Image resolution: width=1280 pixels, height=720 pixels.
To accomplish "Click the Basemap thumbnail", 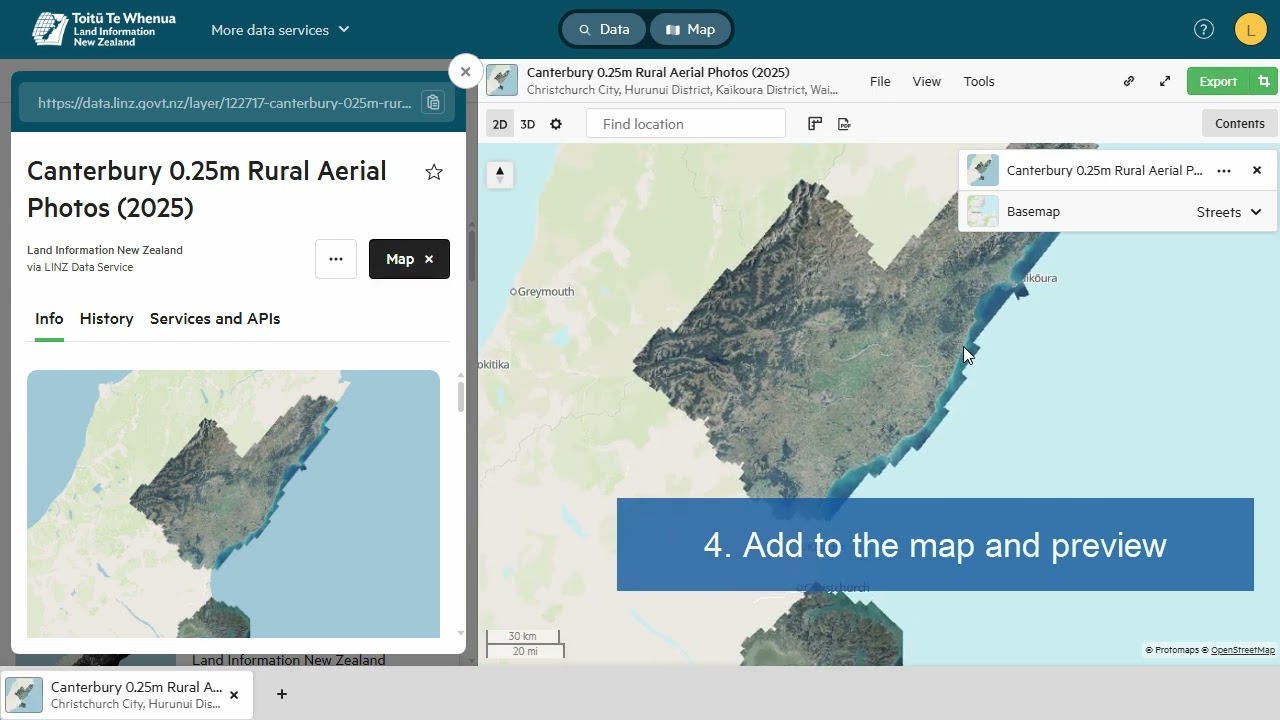I will [x=983, y=211].
